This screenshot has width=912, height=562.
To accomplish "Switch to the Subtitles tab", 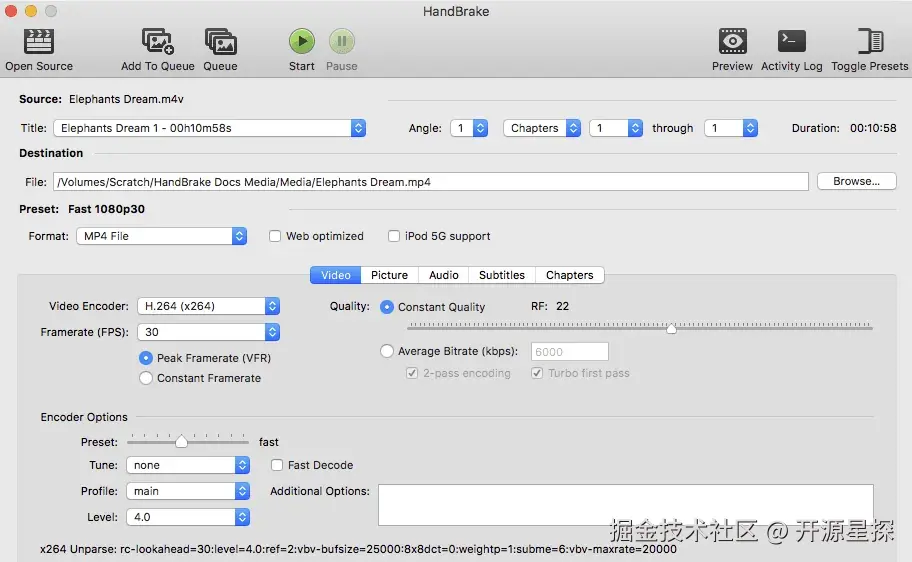I will [x=502, y=275].
